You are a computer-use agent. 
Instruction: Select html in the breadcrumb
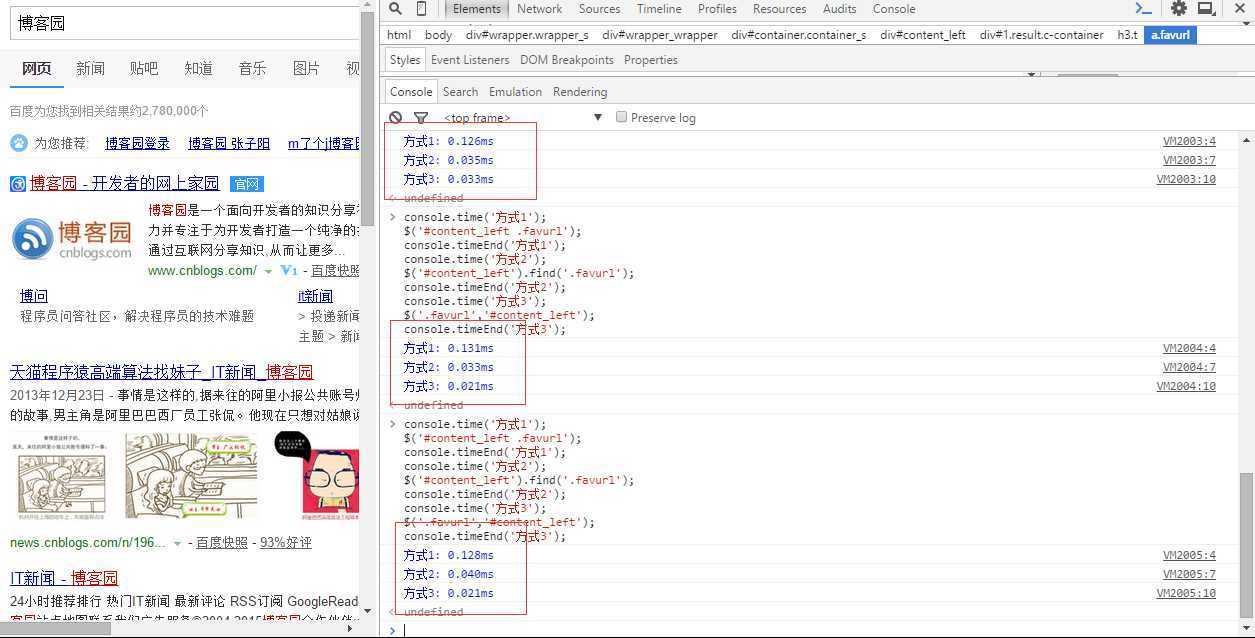click(399, 35)
